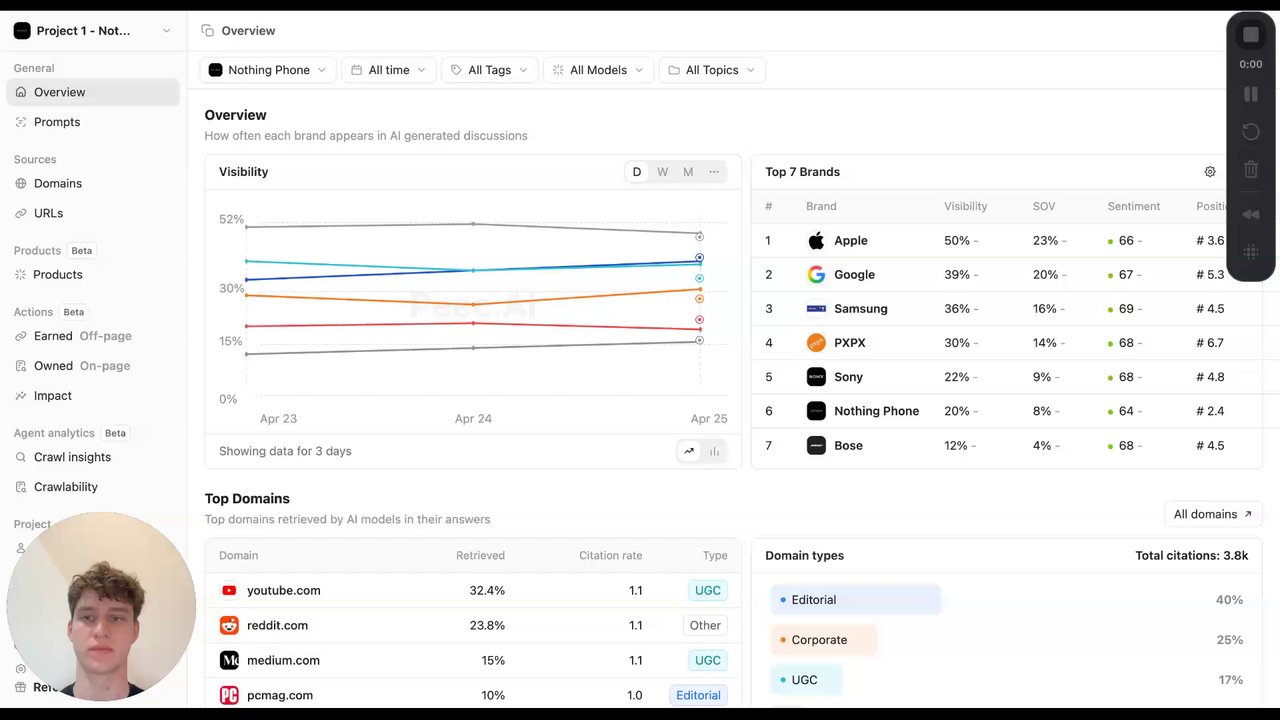Select the line chart view icon

(x=689, y=451)
